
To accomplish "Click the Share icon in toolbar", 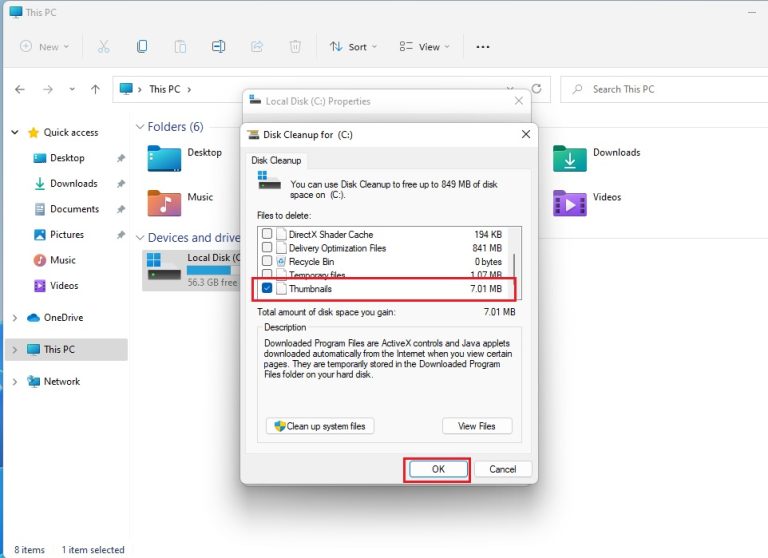I will coord(257,47).
